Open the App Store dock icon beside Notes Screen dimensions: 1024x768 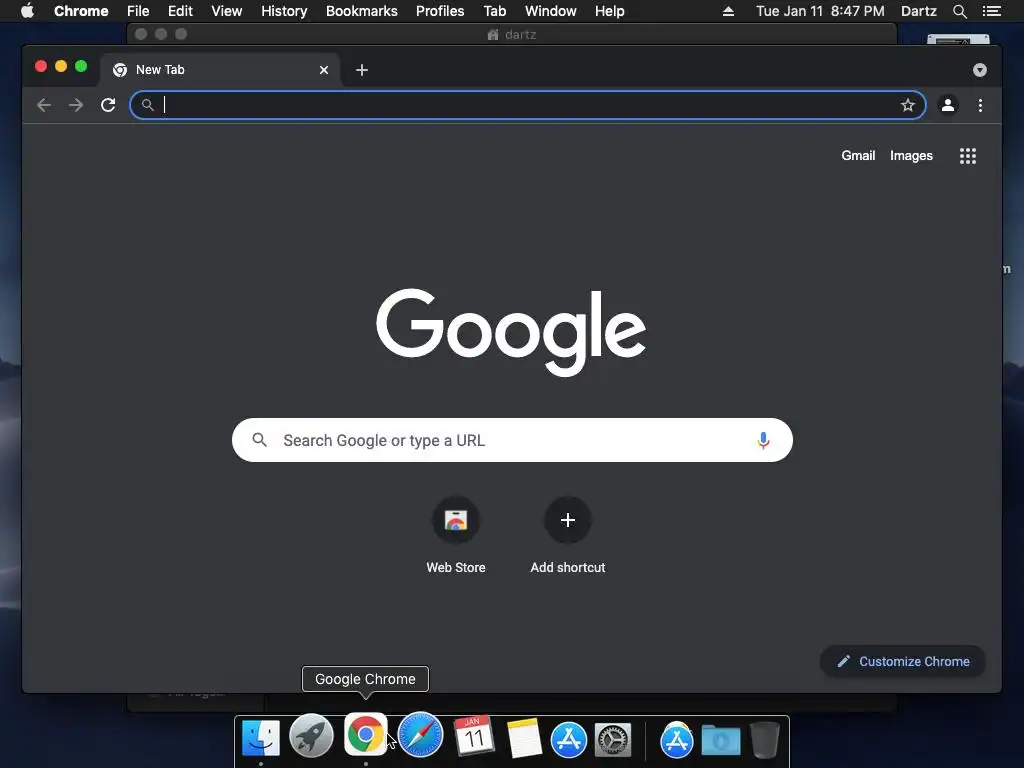click(569, 739)
